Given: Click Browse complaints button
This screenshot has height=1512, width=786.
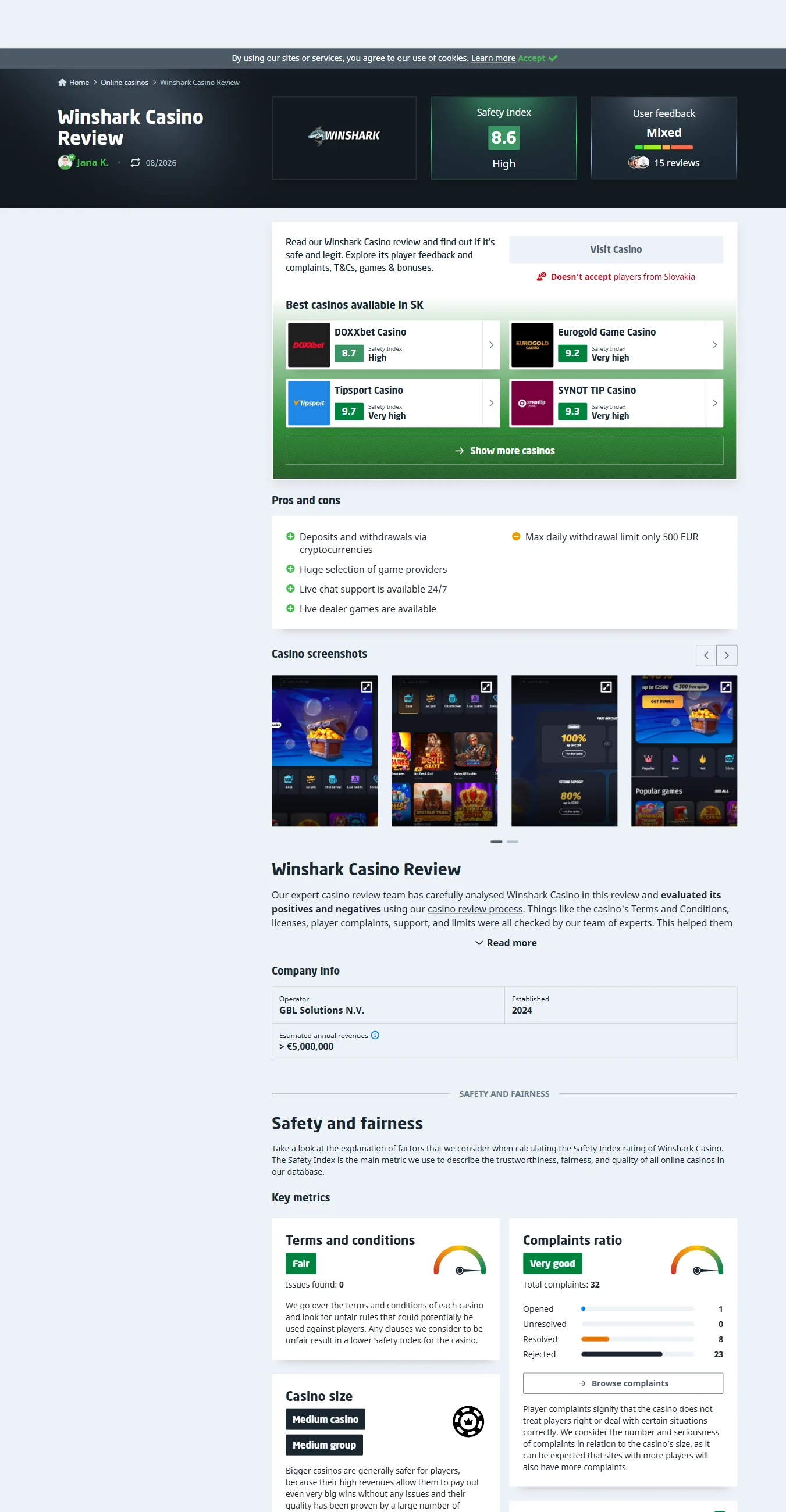Looking at the screenshot, I should click(x=623, y=1383).
